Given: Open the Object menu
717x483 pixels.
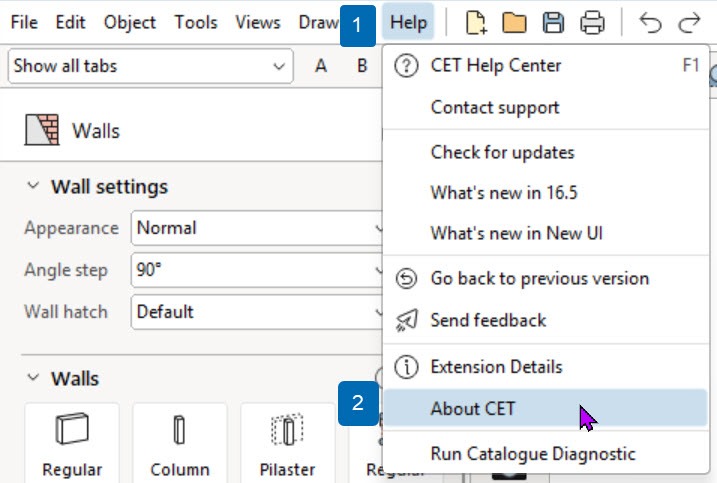Looking at the screenshot, I should (130, 22).
